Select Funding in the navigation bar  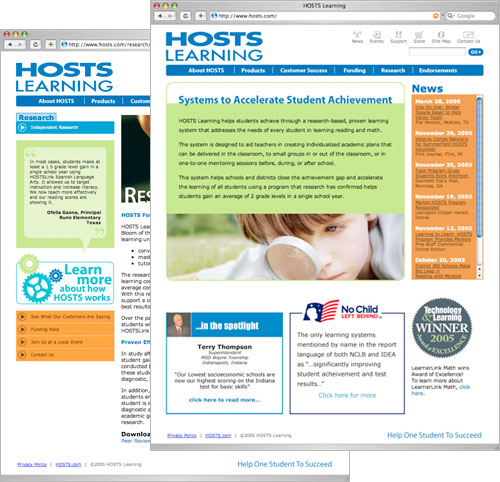[x=354, y=70]
